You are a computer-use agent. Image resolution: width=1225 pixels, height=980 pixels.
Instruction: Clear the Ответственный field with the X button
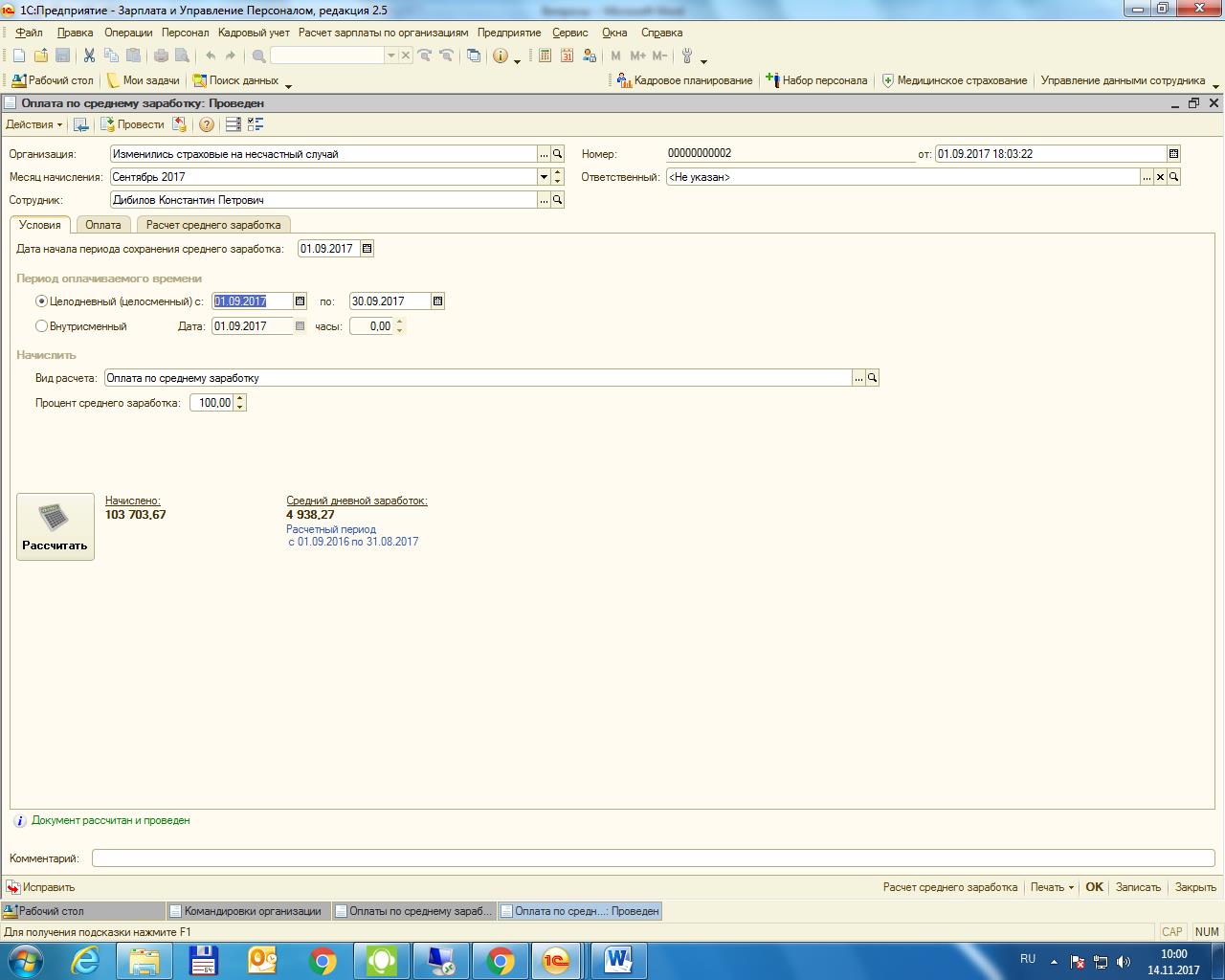pyautogui.click(x=1160, y=177)
